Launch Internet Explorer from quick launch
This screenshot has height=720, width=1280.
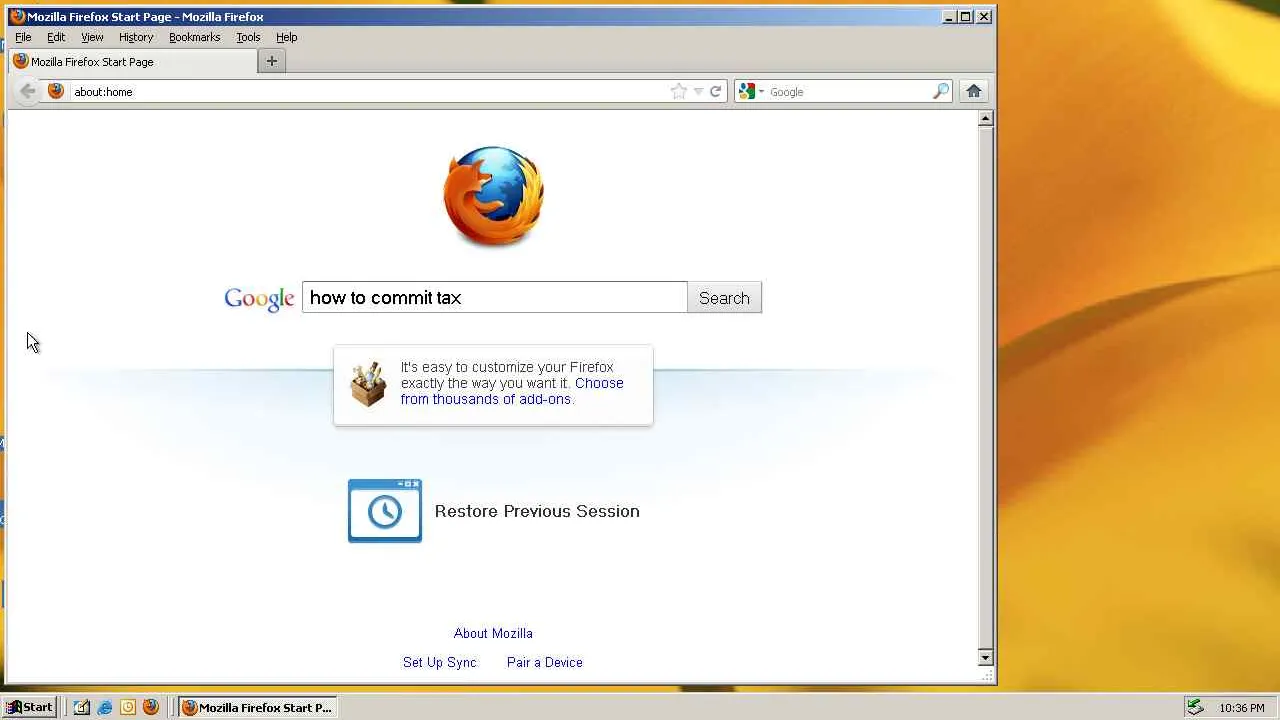pos(105,707)
